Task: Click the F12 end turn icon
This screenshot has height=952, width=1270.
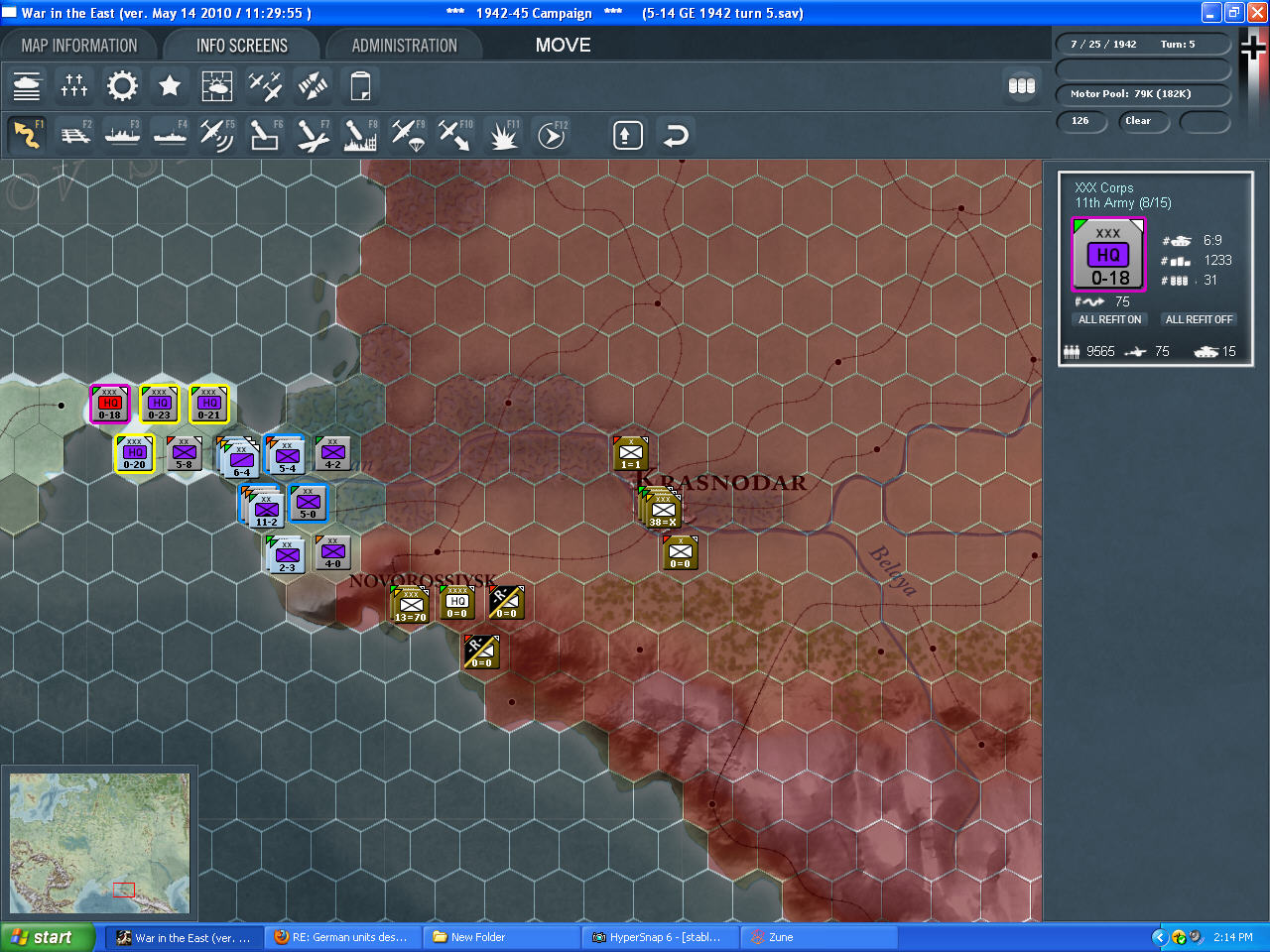Action: (551, 135)
